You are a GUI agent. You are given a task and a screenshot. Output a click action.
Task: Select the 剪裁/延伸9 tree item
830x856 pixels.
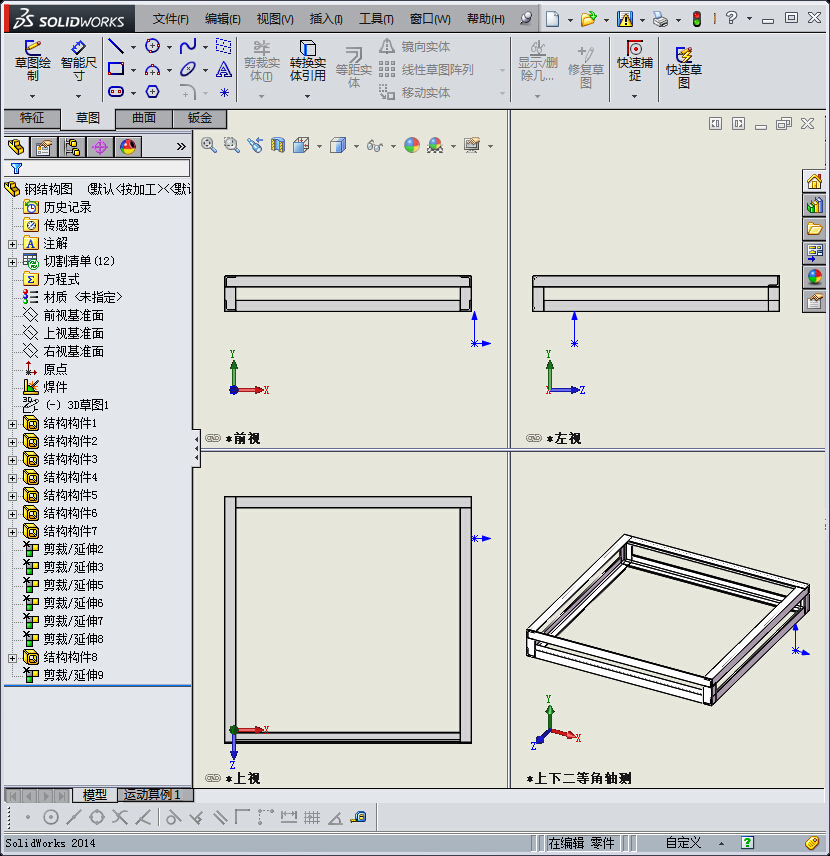pos(73,675)
